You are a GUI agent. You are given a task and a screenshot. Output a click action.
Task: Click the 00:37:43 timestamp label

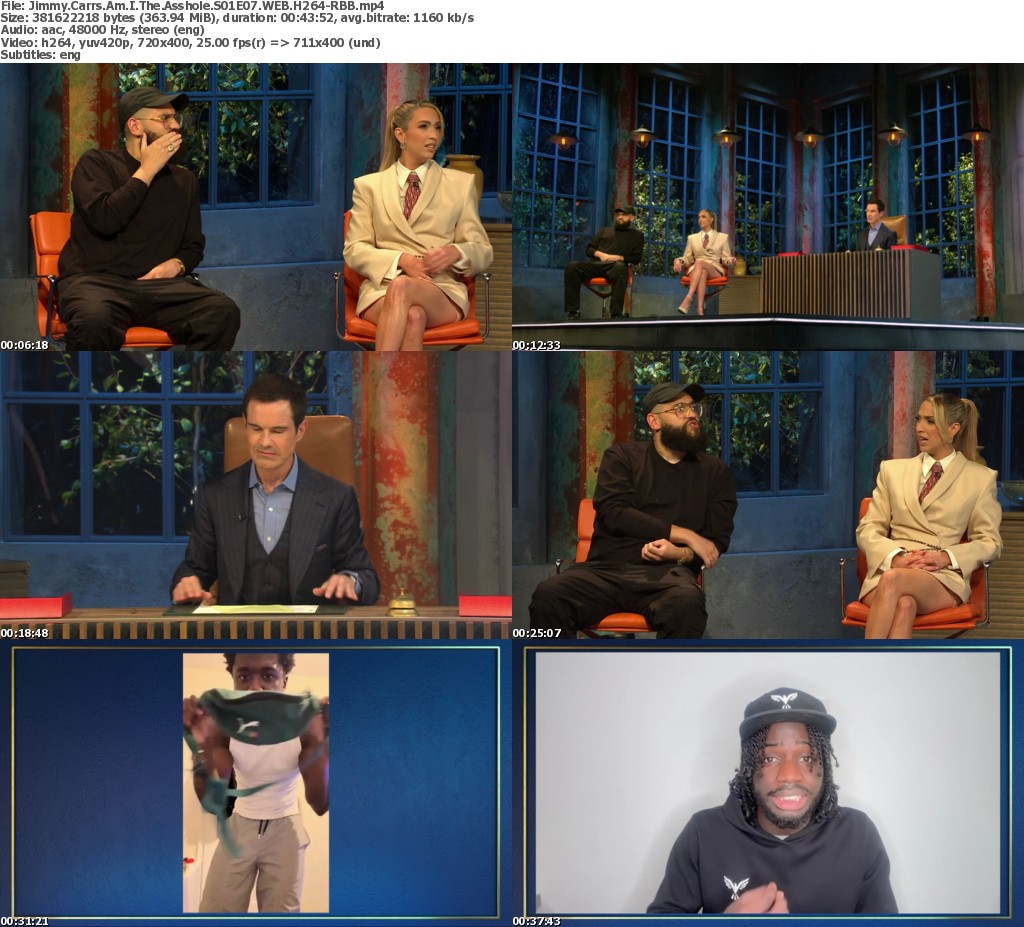(536, 921)
